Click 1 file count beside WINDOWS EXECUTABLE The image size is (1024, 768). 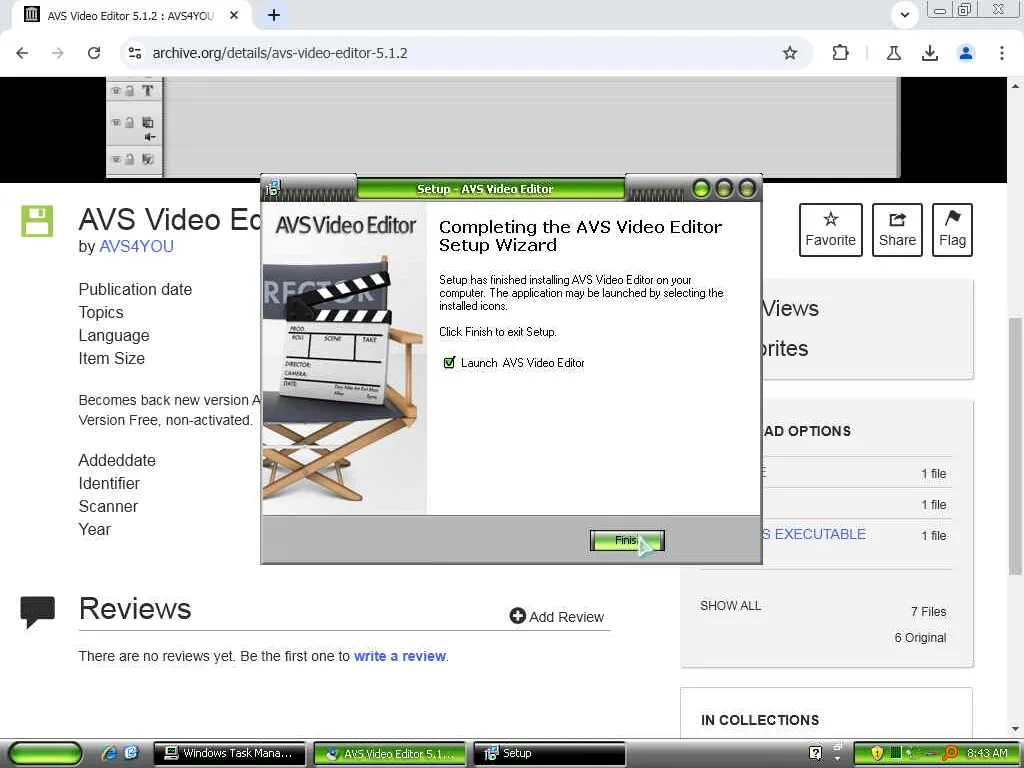[x=934, y=536]
